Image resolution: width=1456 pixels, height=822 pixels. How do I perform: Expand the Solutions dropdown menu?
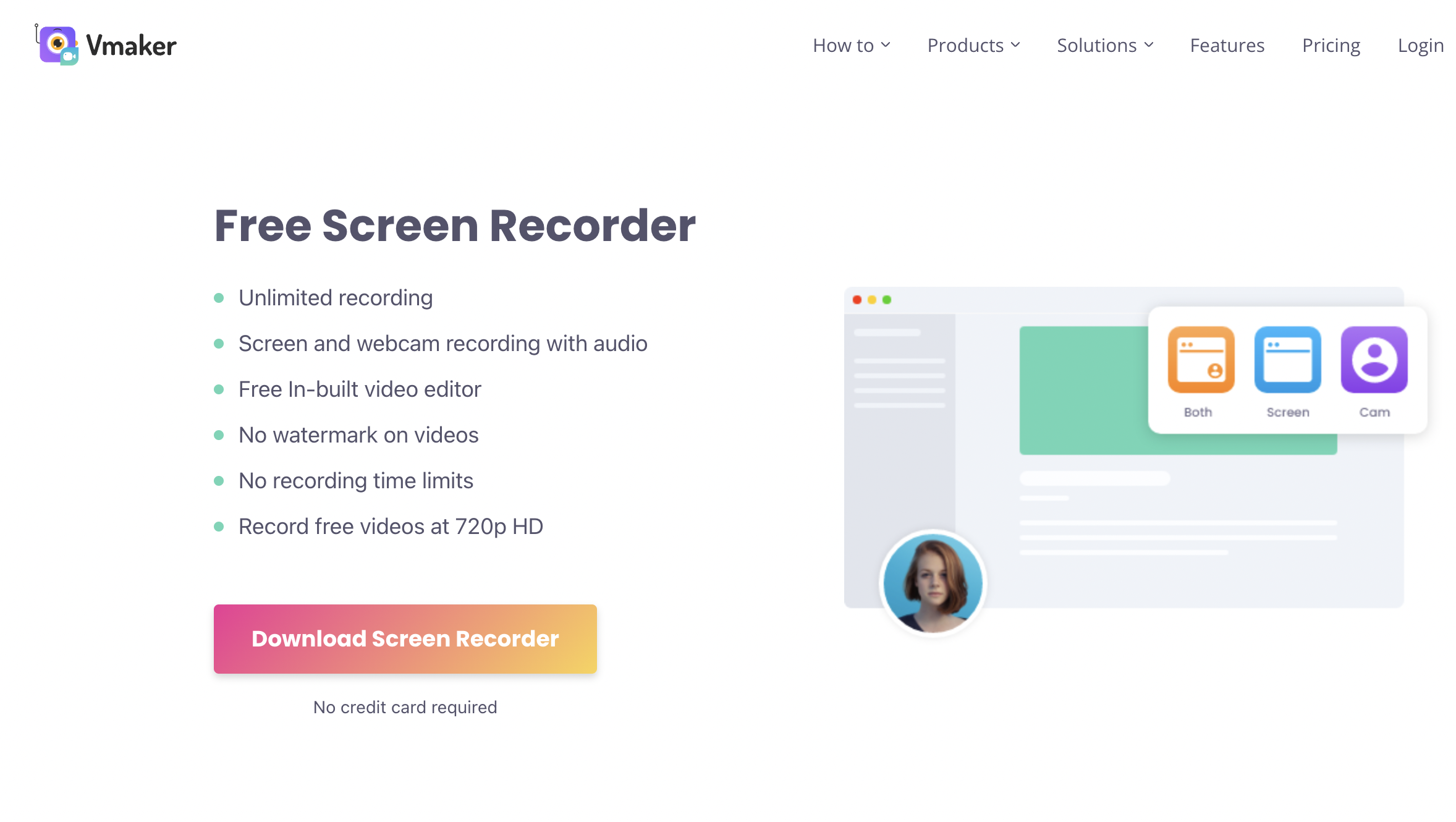pyautogui.click(x=1103, y=45)
